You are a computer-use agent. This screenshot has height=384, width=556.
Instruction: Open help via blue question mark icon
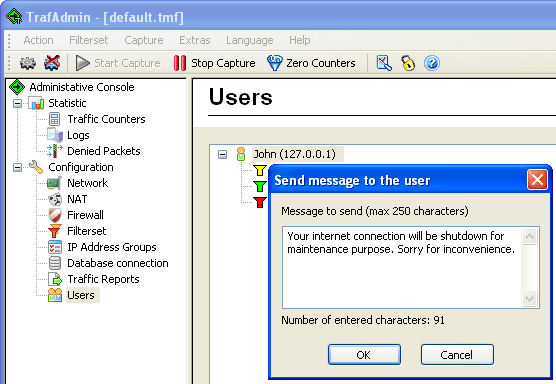click(x=432, y=63)
